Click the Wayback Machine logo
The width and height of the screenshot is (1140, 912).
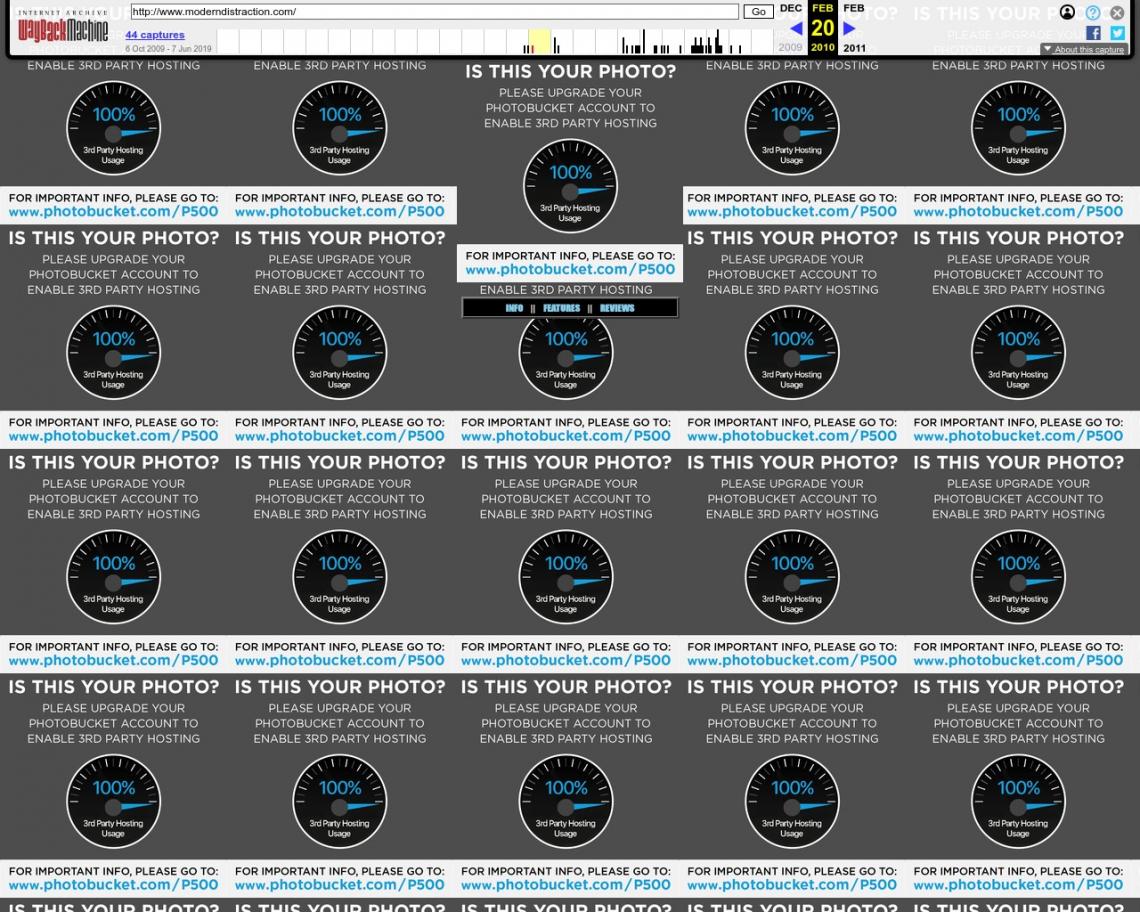(x=63, y=25)
